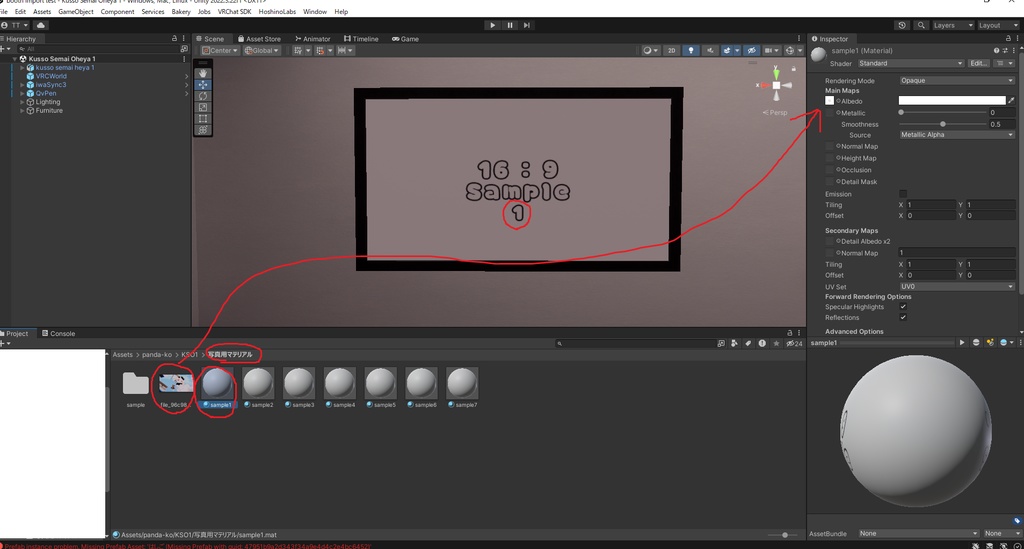Click the Smoothness slider
This screenshot has height=549, width=1024.
943,124
